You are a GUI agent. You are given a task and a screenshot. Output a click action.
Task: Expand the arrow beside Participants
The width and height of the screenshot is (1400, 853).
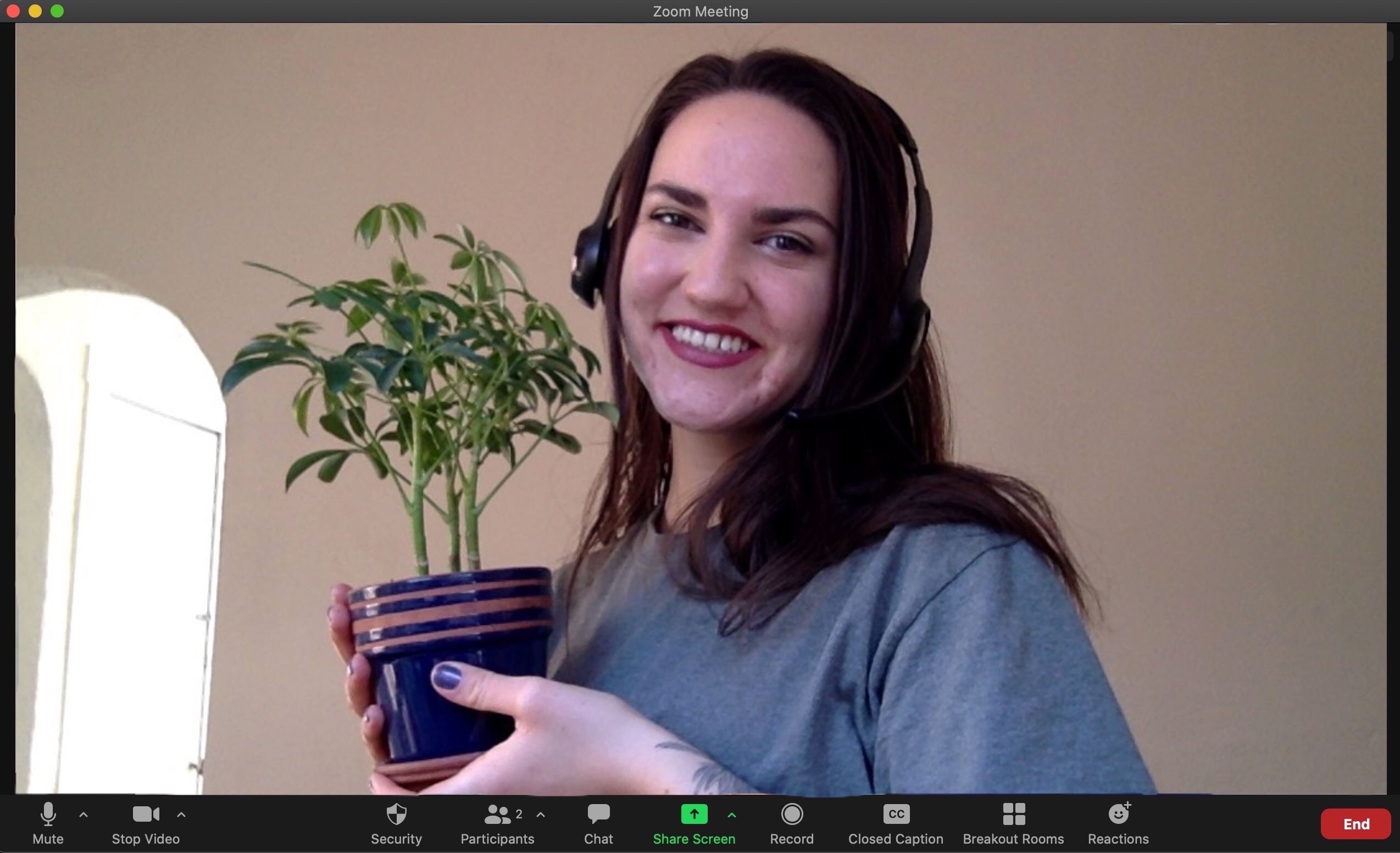coord(540,815)
